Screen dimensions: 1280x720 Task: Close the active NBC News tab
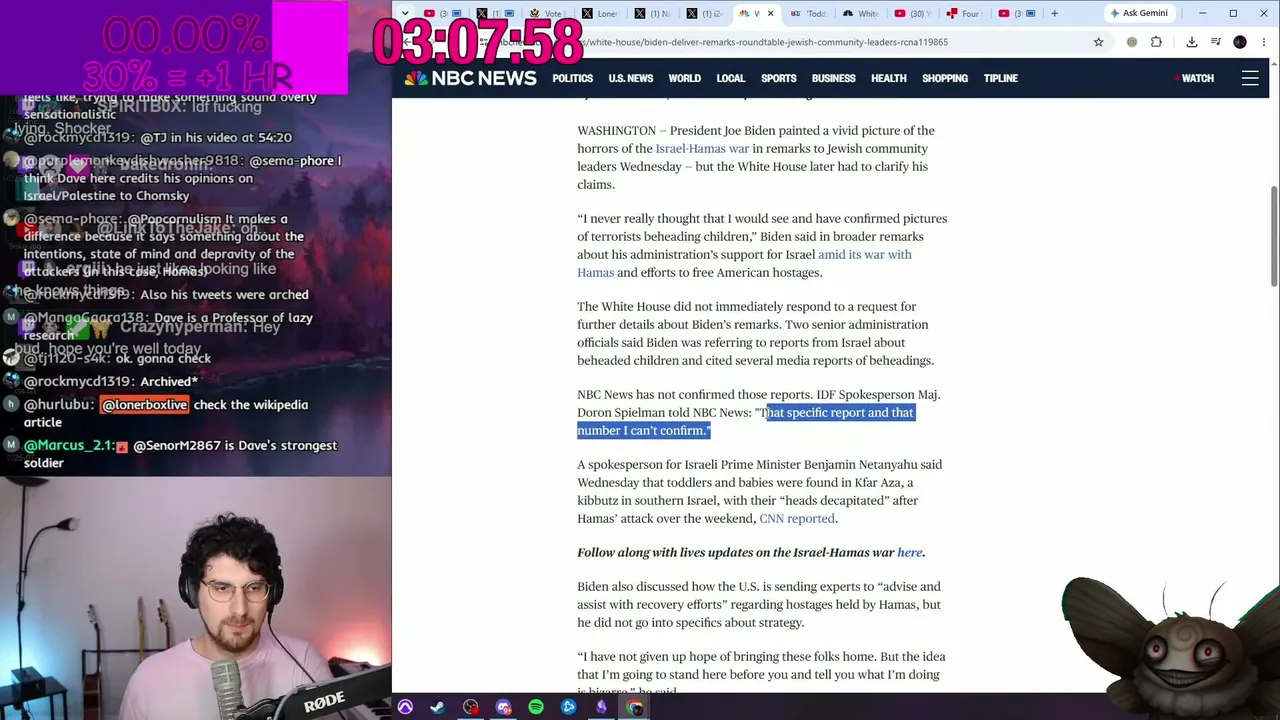tap(770, 13)
